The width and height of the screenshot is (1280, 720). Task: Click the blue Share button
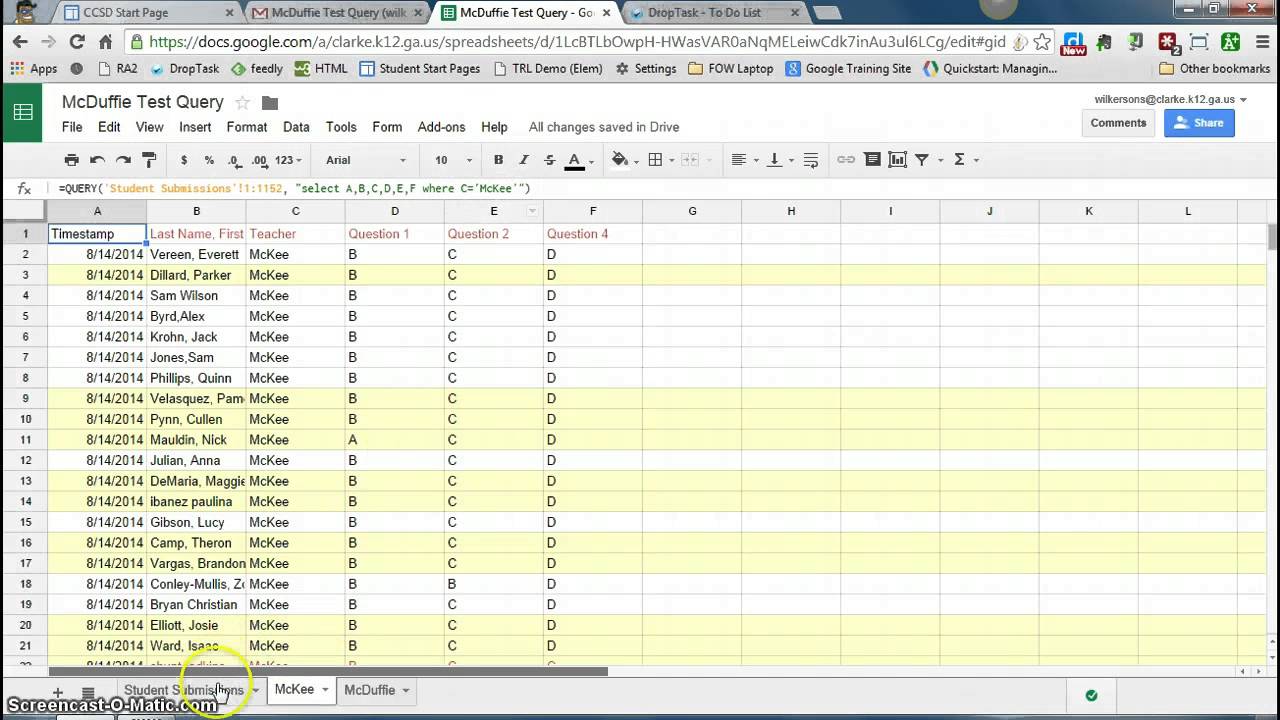point(1199,123)
